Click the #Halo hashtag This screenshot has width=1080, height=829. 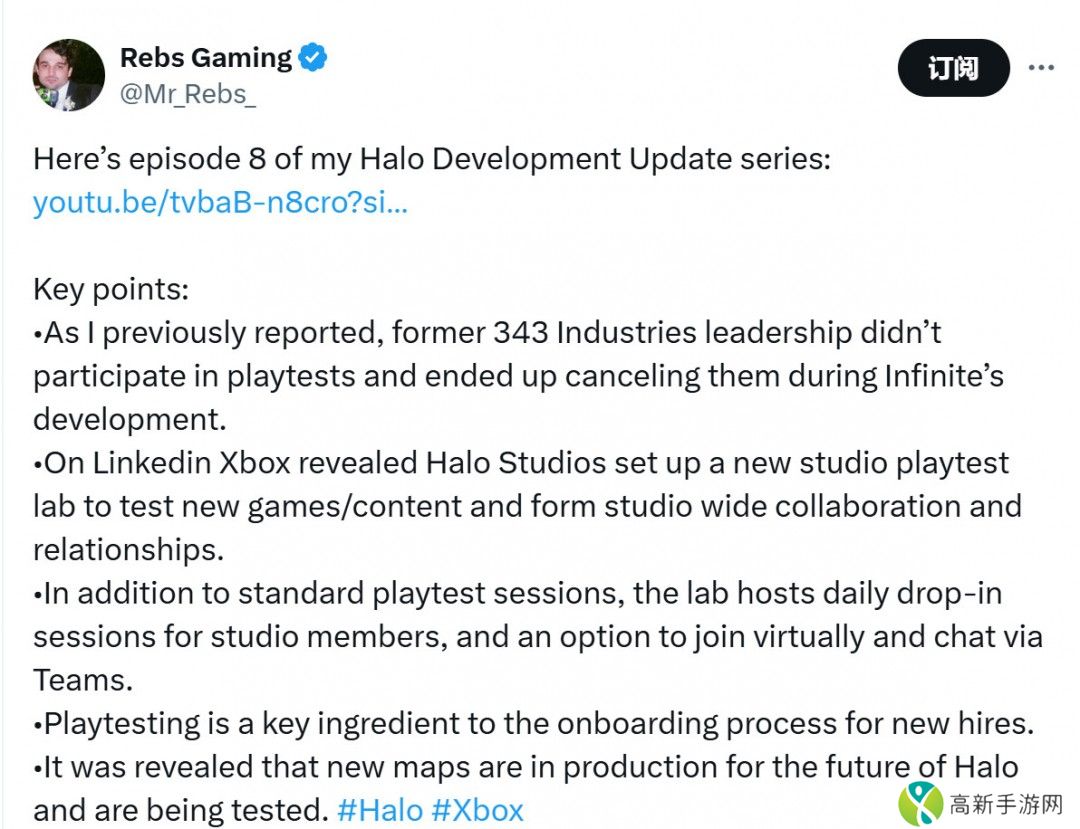[380, 809]
